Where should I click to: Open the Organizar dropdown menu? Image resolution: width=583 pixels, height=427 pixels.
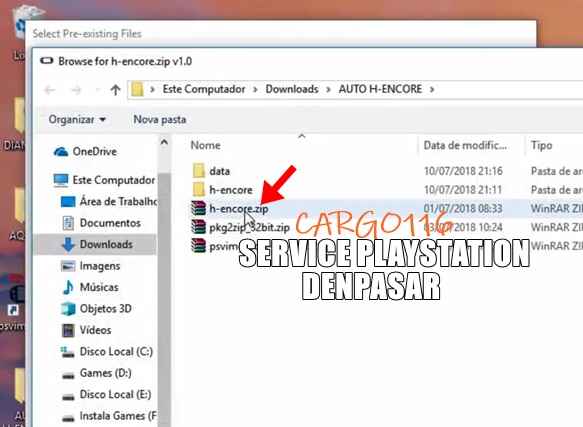coord(77,119)
